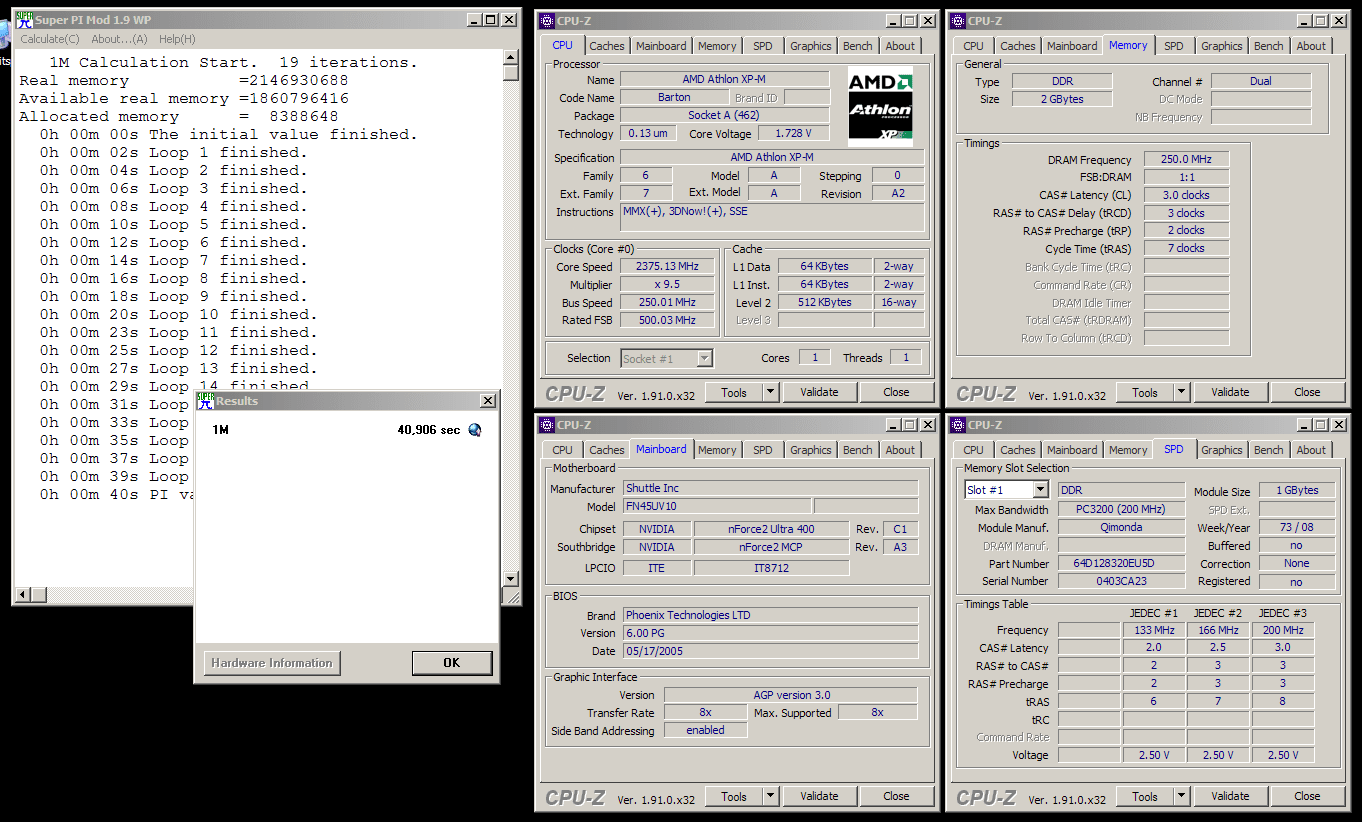Open the Slot #1 memory slot dropdown
Screen dimensions: 1362x822
tap(1040, 490)
